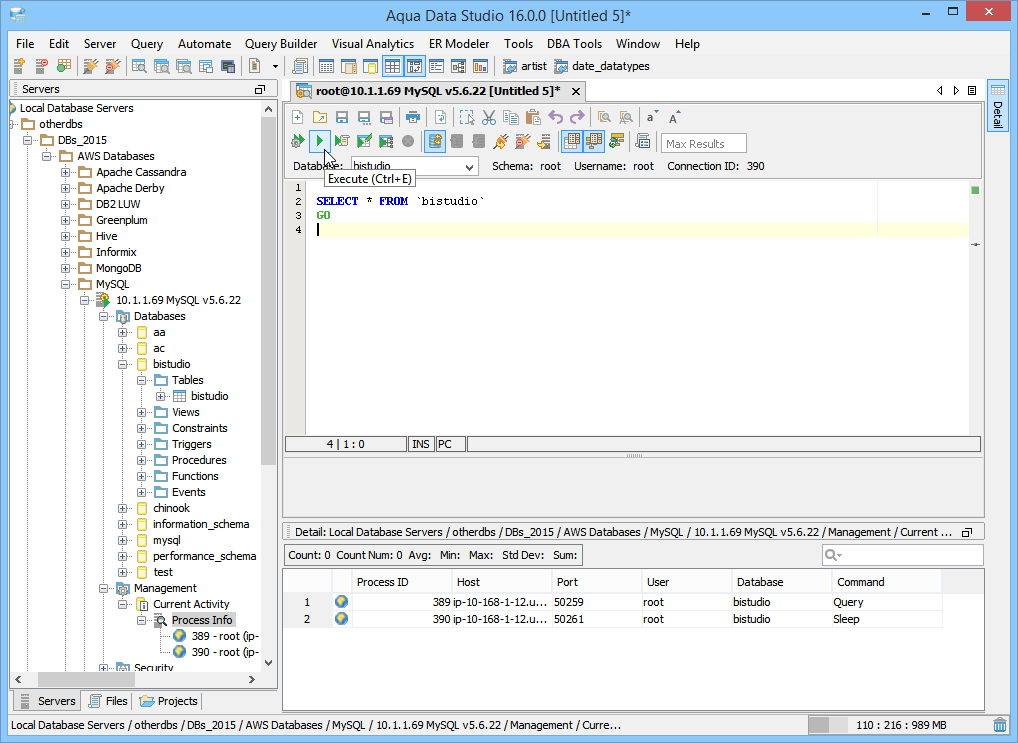
Task: Open the vertical Detail side tab
Action: pos(998,105)
